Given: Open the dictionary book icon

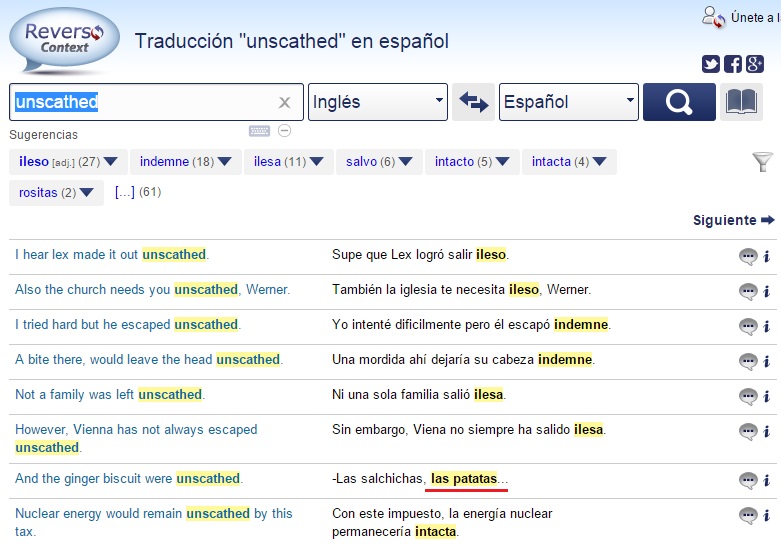Looking at the screenshot, I should pyautogui.click(x=741, y=102).
